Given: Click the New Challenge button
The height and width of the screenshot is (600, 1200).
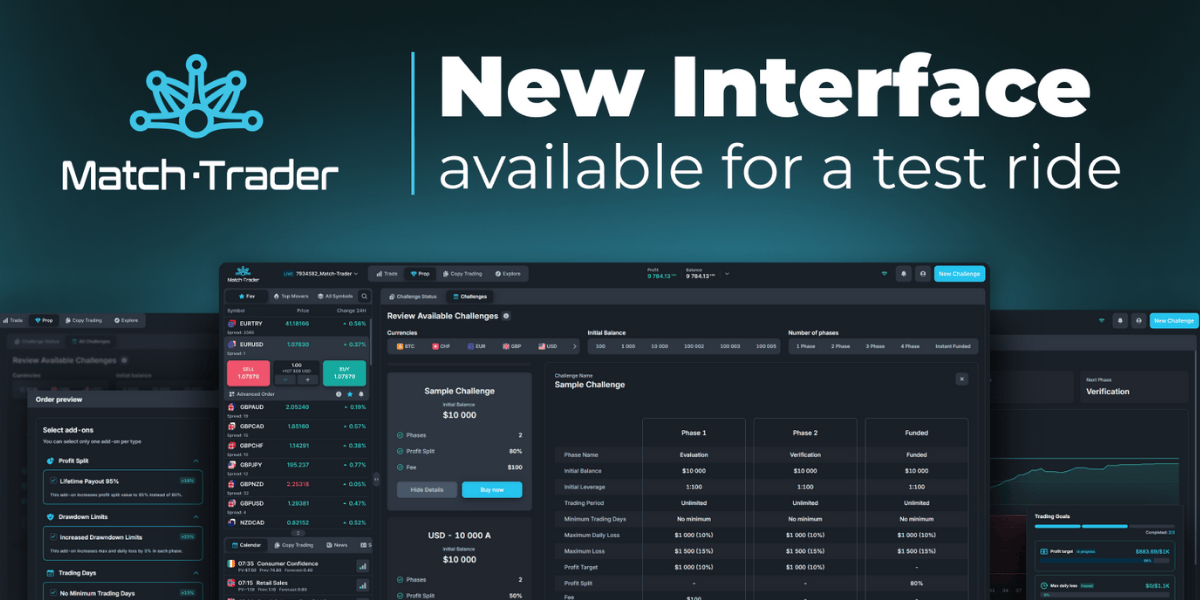Looking at the screenshot, I should tap(960, 273).
